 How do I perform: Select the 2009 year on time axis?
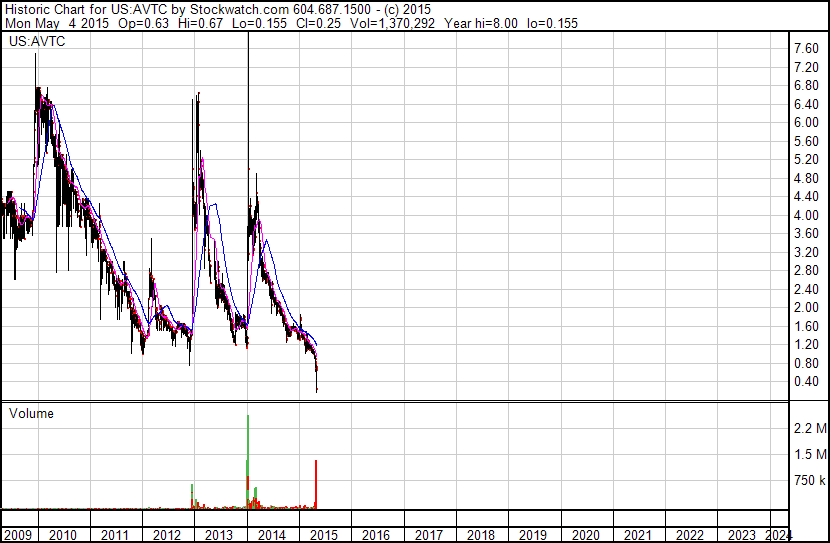(17, 535)
